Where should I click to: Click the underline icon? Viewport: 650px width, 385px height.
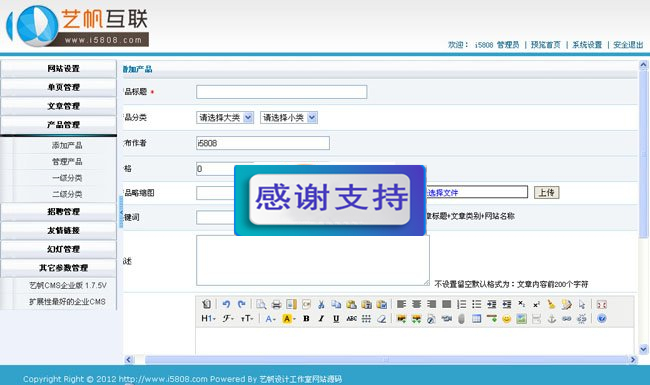point(336,319)
